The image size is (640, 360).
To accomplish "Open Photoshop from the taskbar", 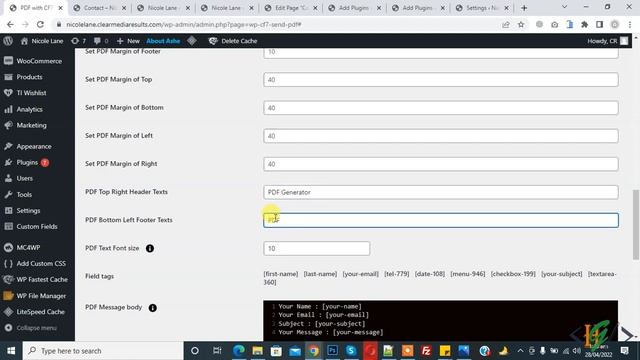I will (x=333, y=351).
